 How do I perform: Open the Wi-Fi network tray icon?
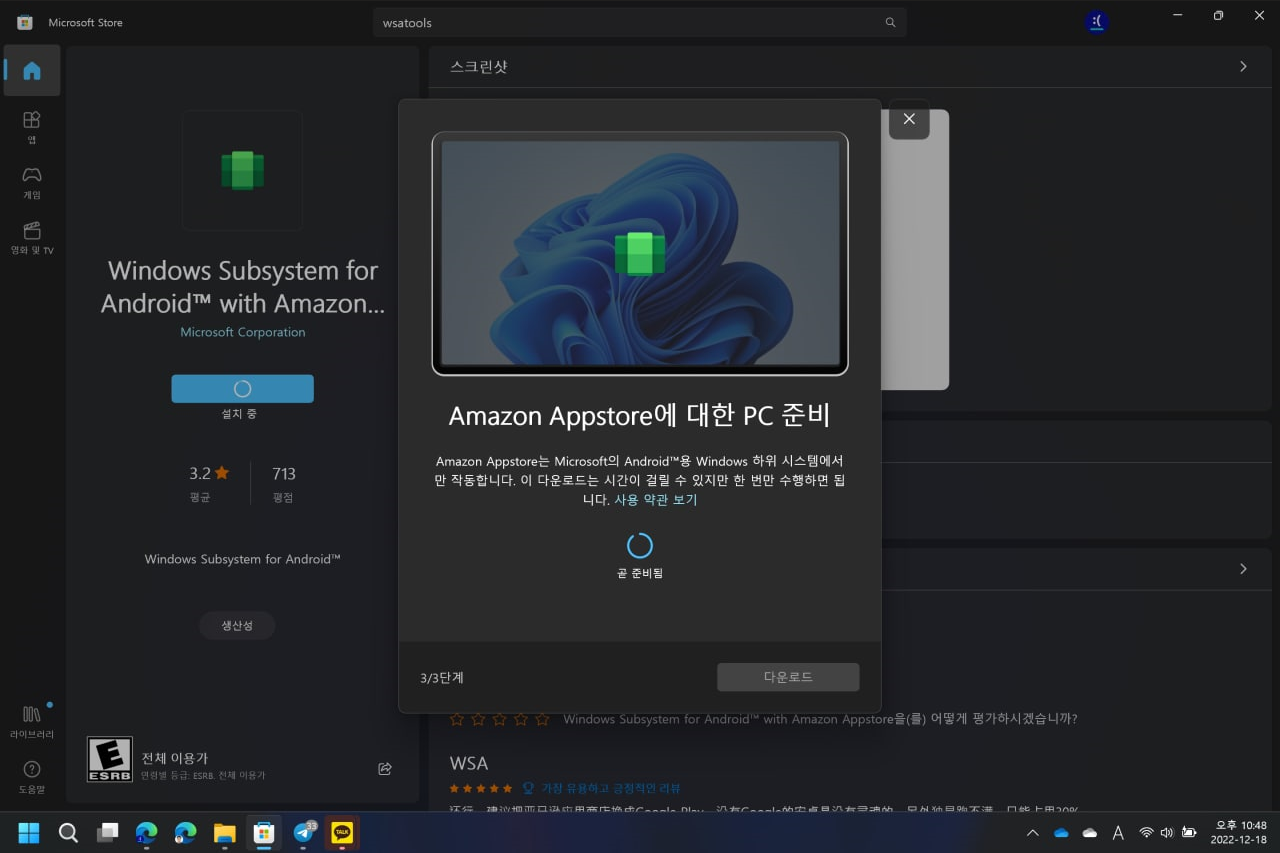[1146, 832]
